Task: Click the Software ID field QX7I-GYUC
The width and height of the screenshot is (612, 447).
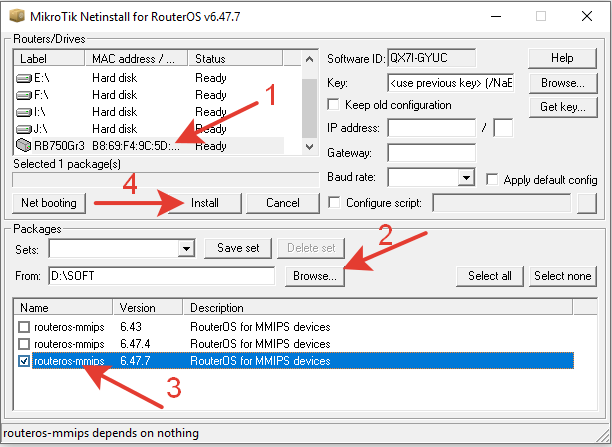Action: 431,58
